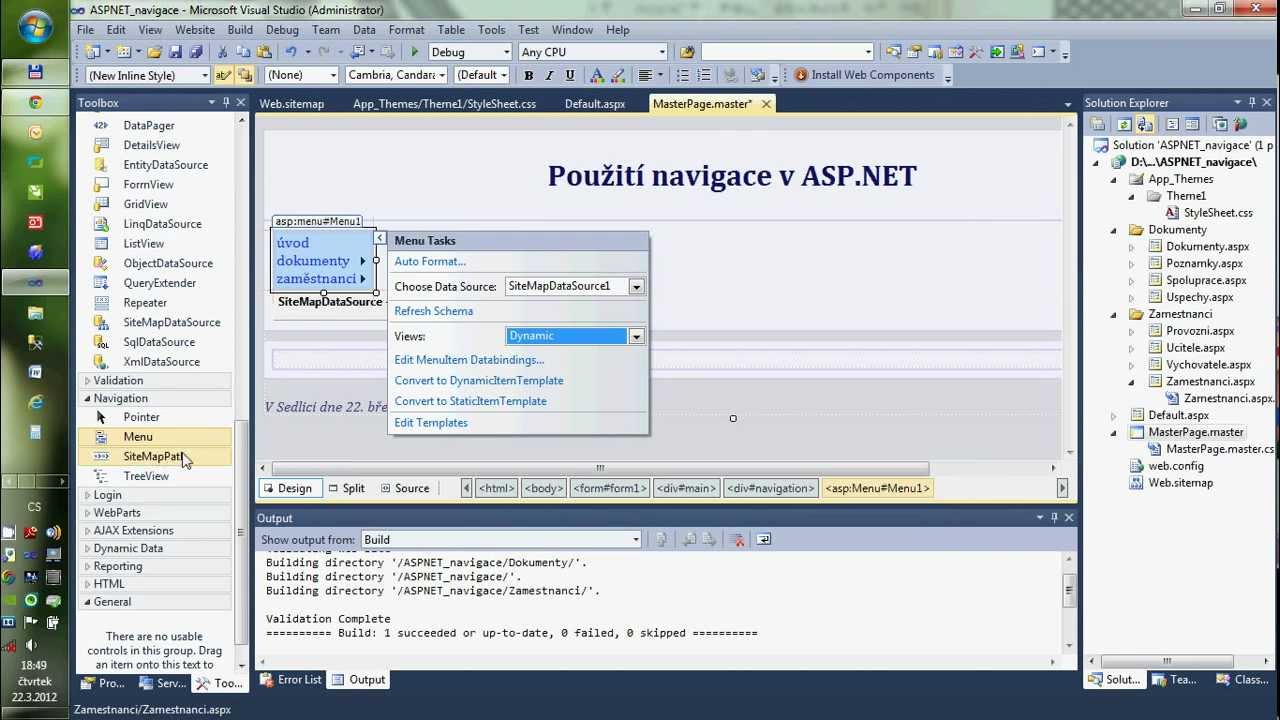1280x720 pixels.
Task: Click the Save All toolbar icon
Action: pos(195,52)
